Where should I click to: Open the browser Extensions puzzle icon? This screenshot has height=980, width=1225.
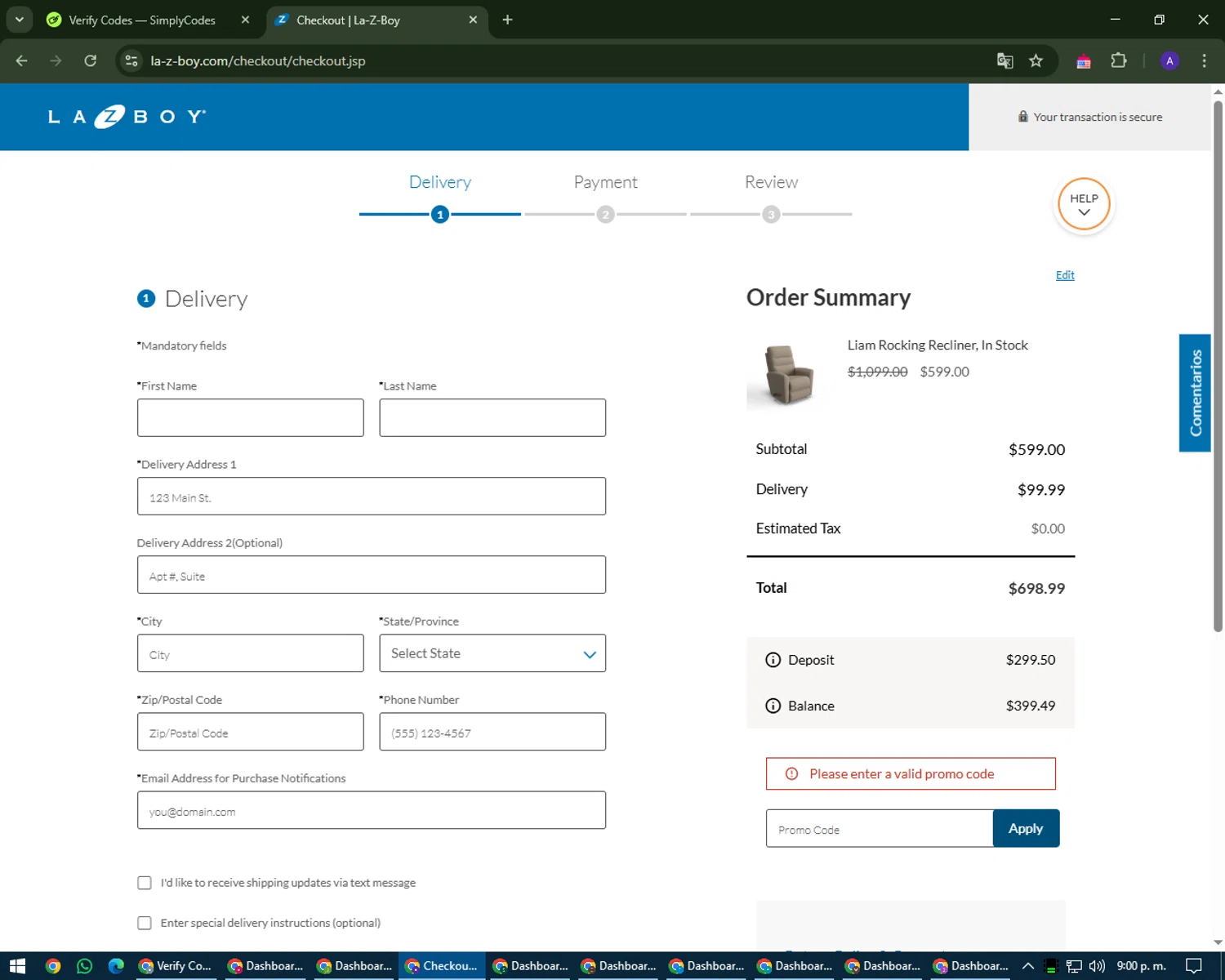tap(1118, 61)
